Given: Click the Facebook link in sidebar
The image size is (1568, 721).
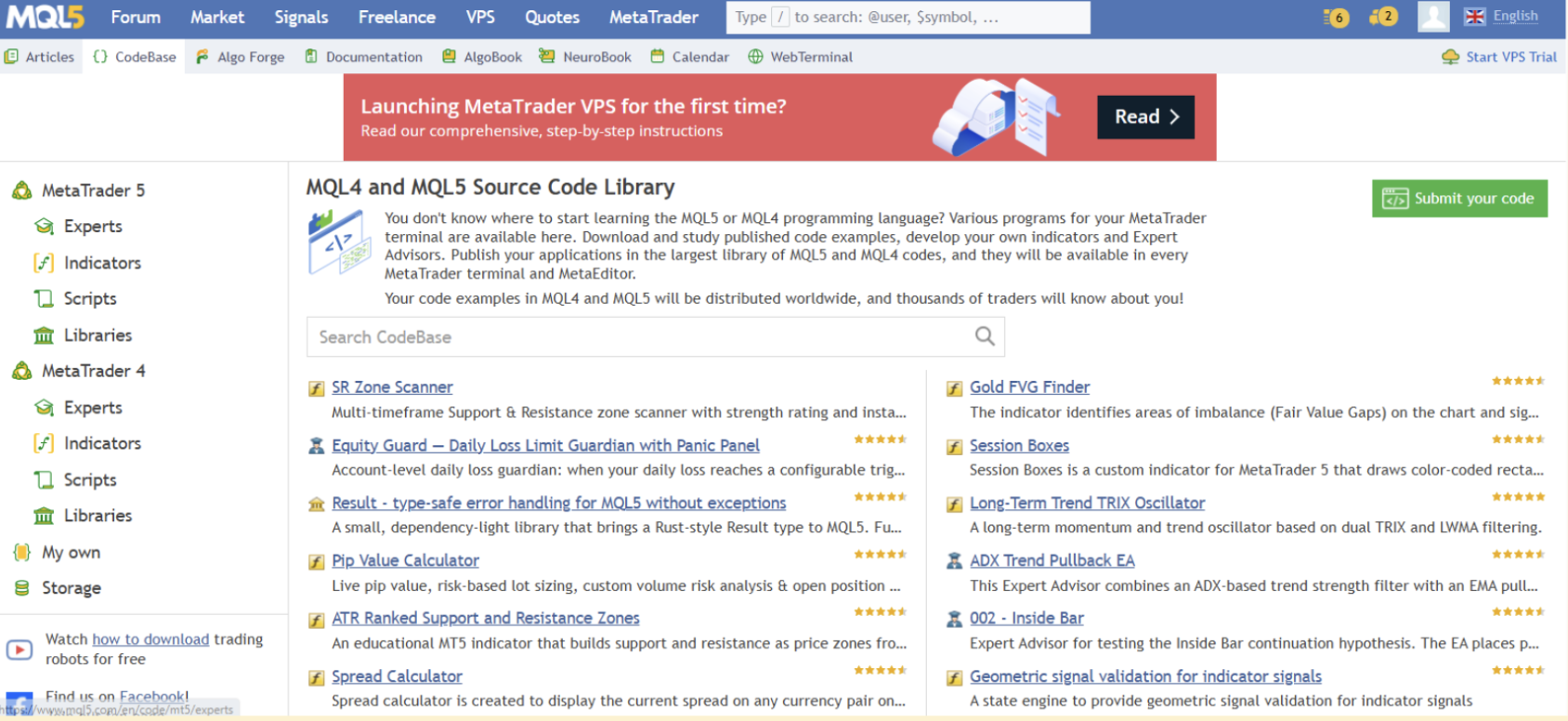Looking at the screenshot, I should 152,696.
